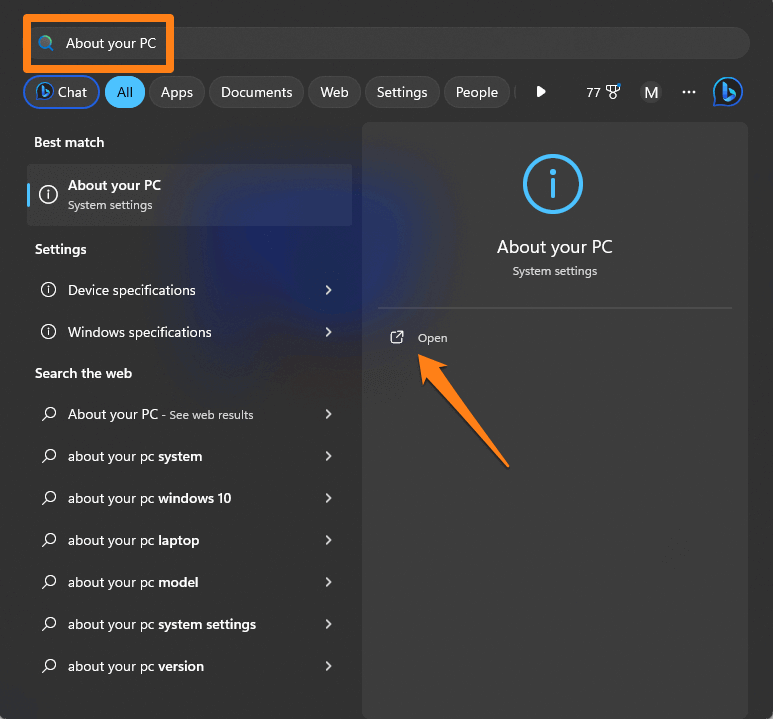Open the three-dot options menu

pos(689,92)
